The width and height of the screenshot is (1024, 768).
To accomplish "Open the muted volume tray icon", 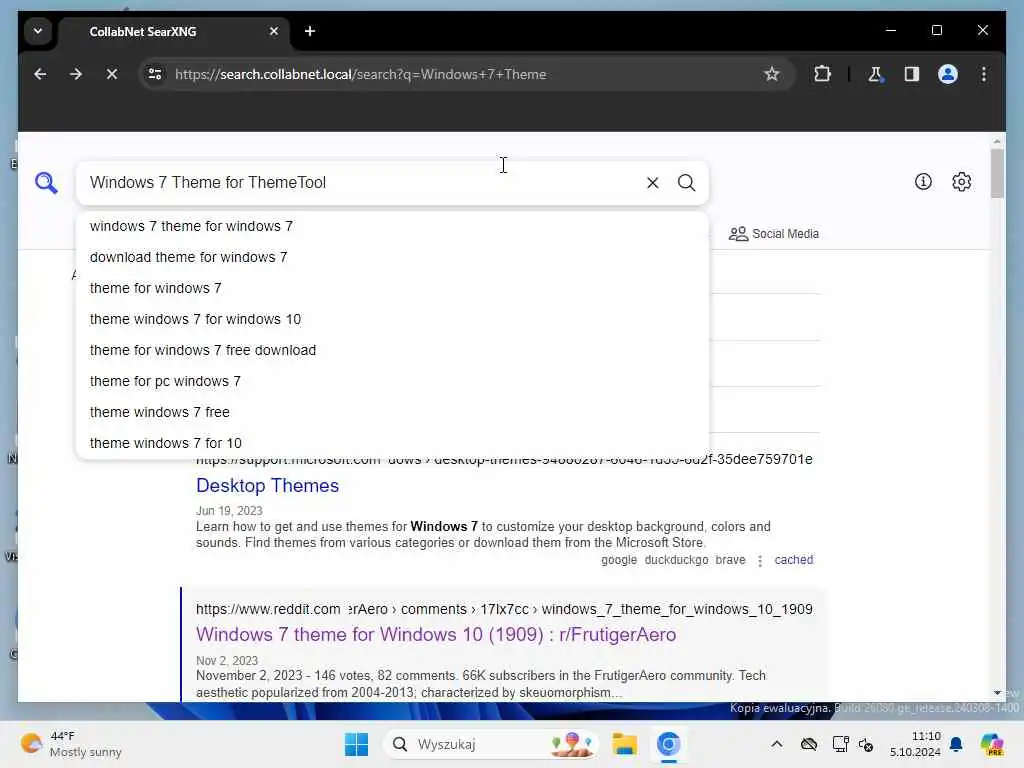I will [866, 744].
